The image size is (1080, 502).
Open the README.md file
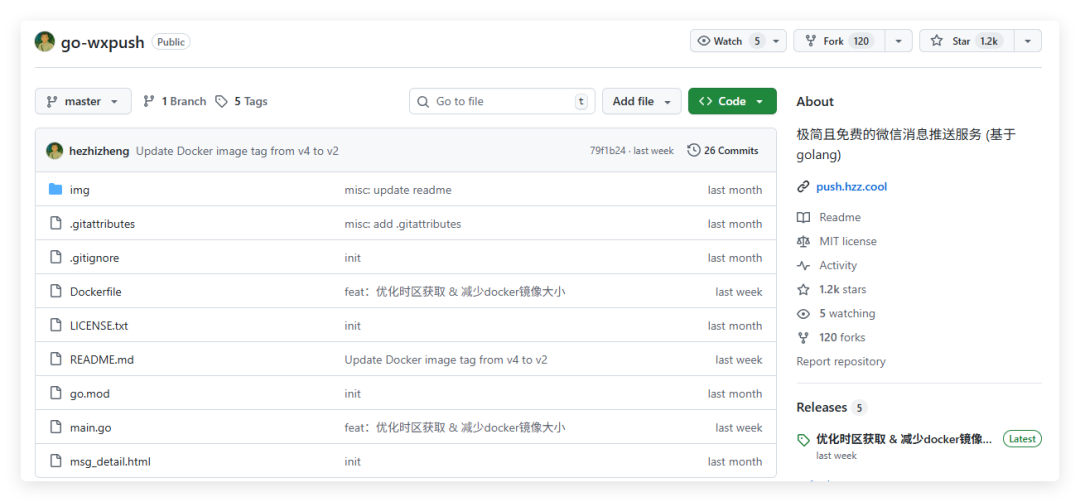102,359
